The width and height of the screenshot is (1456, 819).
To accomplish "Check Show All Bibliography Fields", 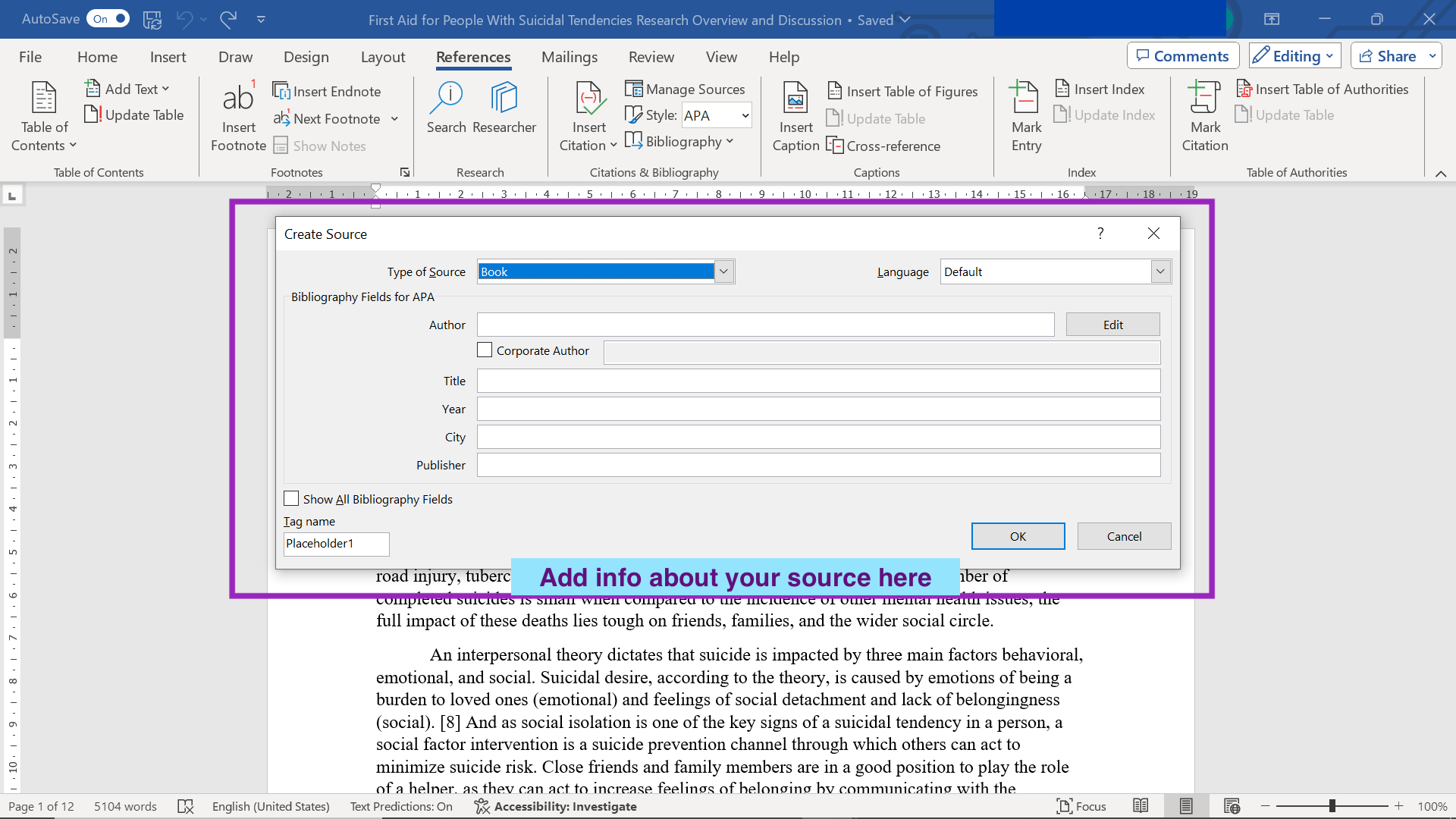I will pyautogui.click(x=291, y=499).
